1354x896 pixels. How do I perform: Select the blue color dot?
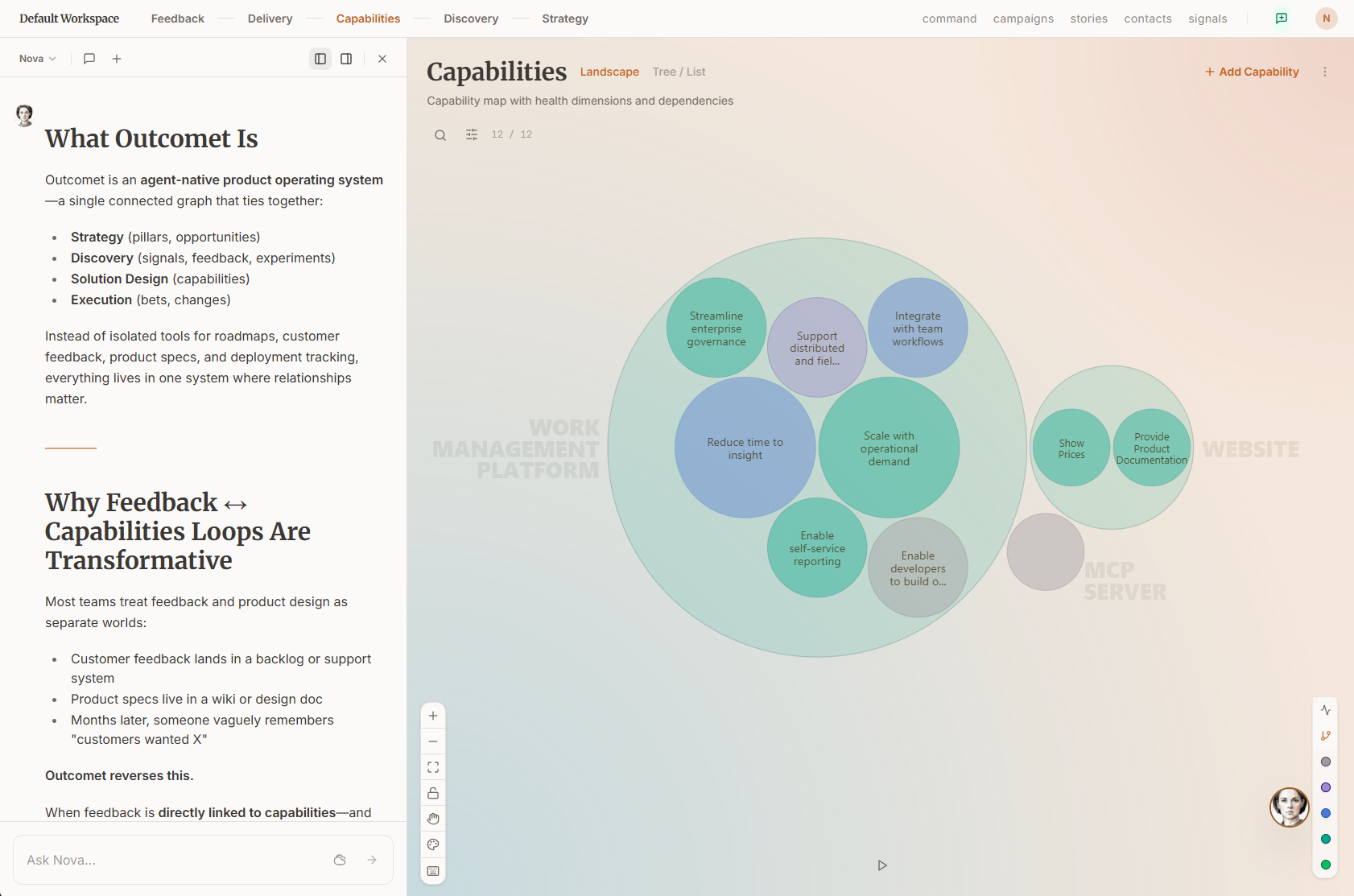click(1326, 813)
